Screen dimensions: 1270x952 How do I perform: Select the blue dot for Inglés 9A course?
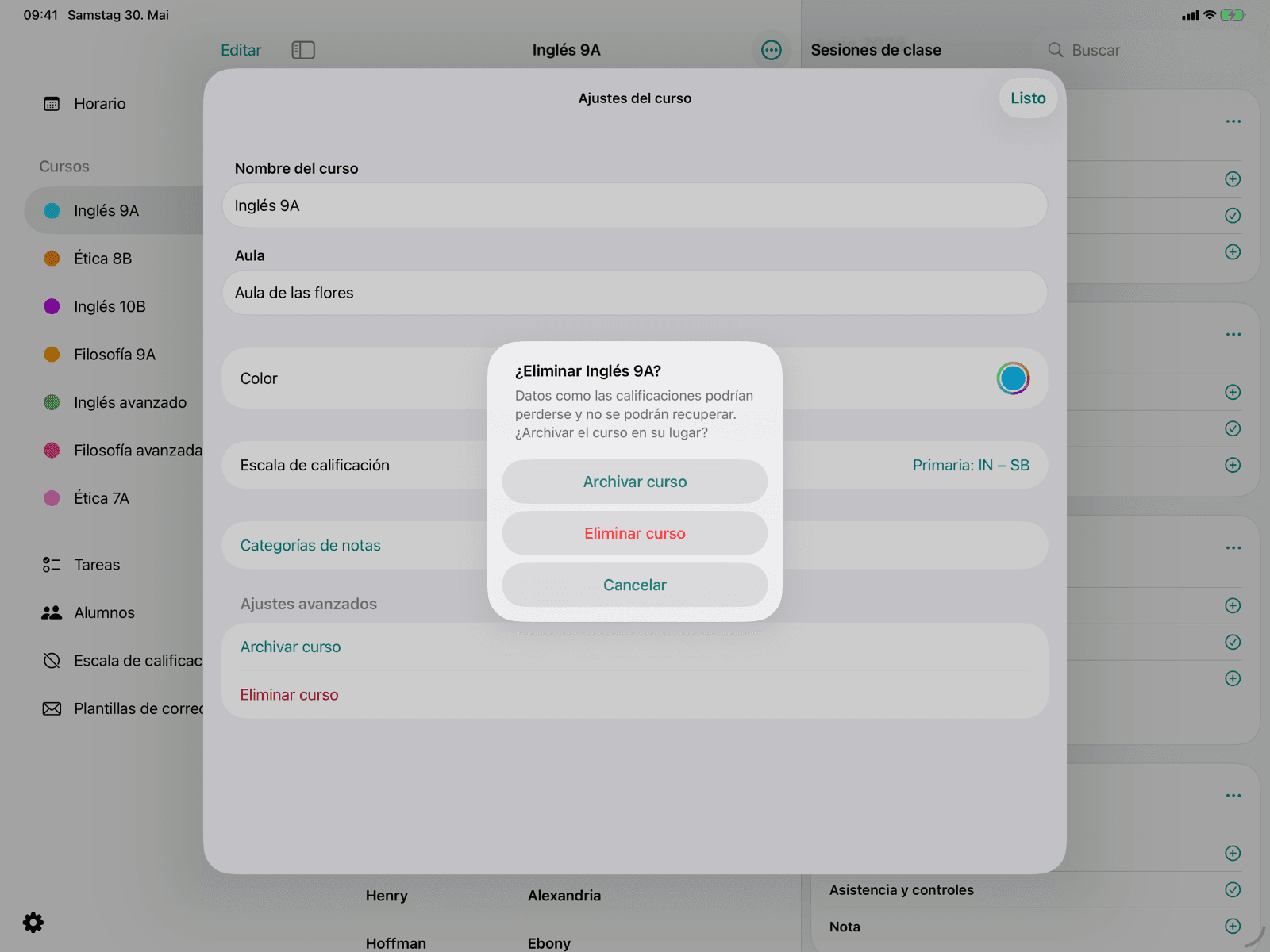pyautogui.click(x=52, y=211)
